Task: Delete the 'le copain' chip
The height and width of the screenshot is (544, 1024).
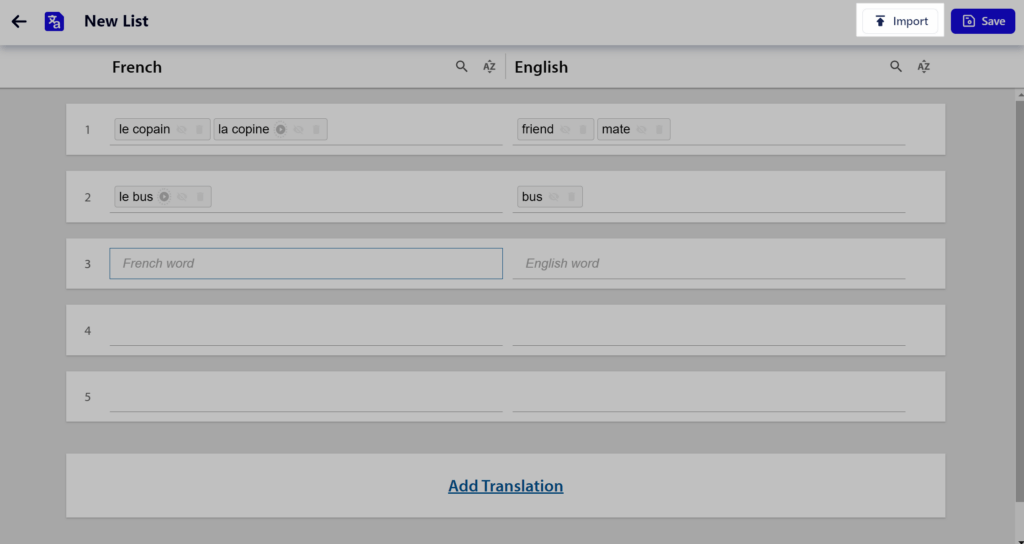Action: pyautogui.click(x=200, y=129)
